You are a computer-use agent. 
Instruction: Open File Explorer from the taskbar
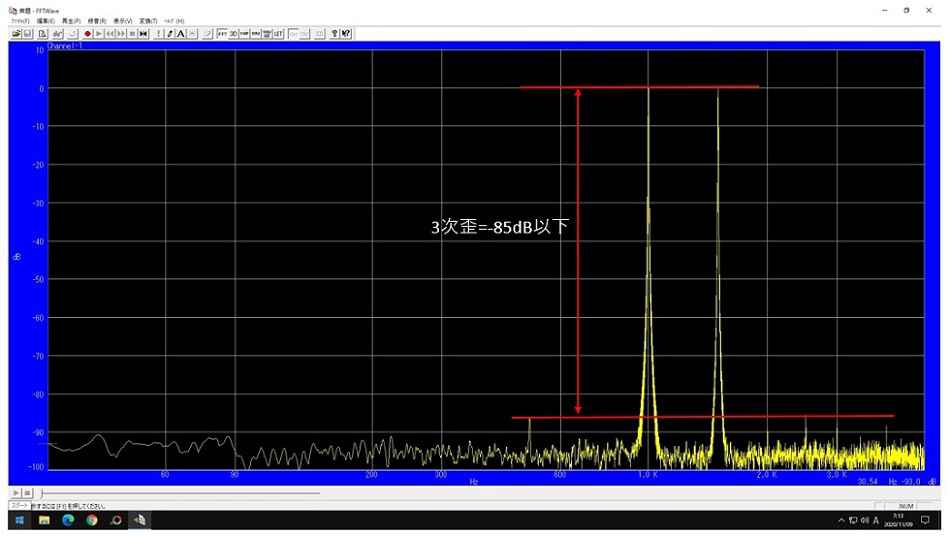44,520
